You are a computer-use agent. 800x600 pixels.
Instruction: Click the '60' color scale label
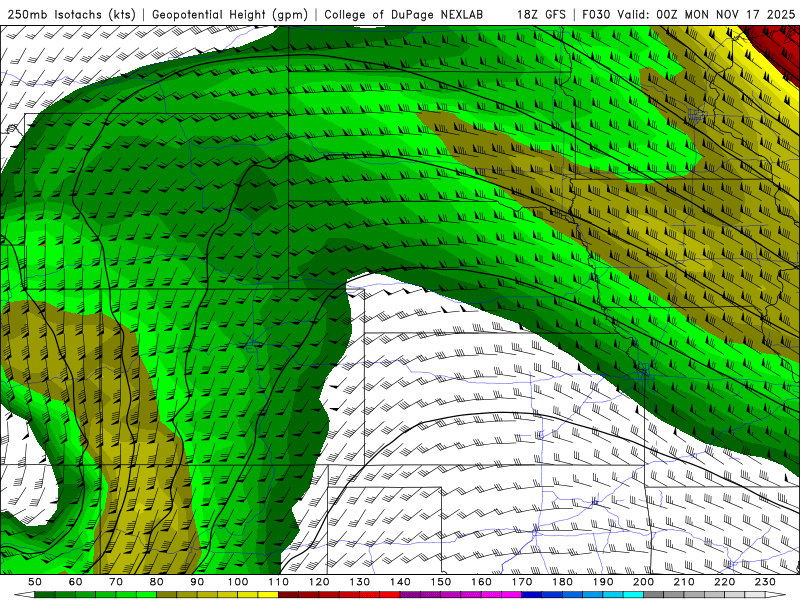point(76,582)
